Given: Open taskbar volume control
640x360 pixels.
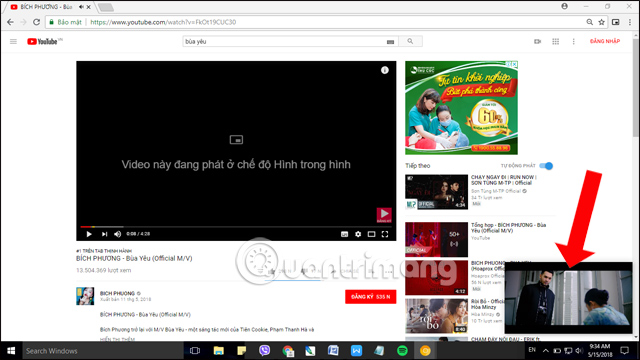Looking at the screenshot, I should [579, 351].
